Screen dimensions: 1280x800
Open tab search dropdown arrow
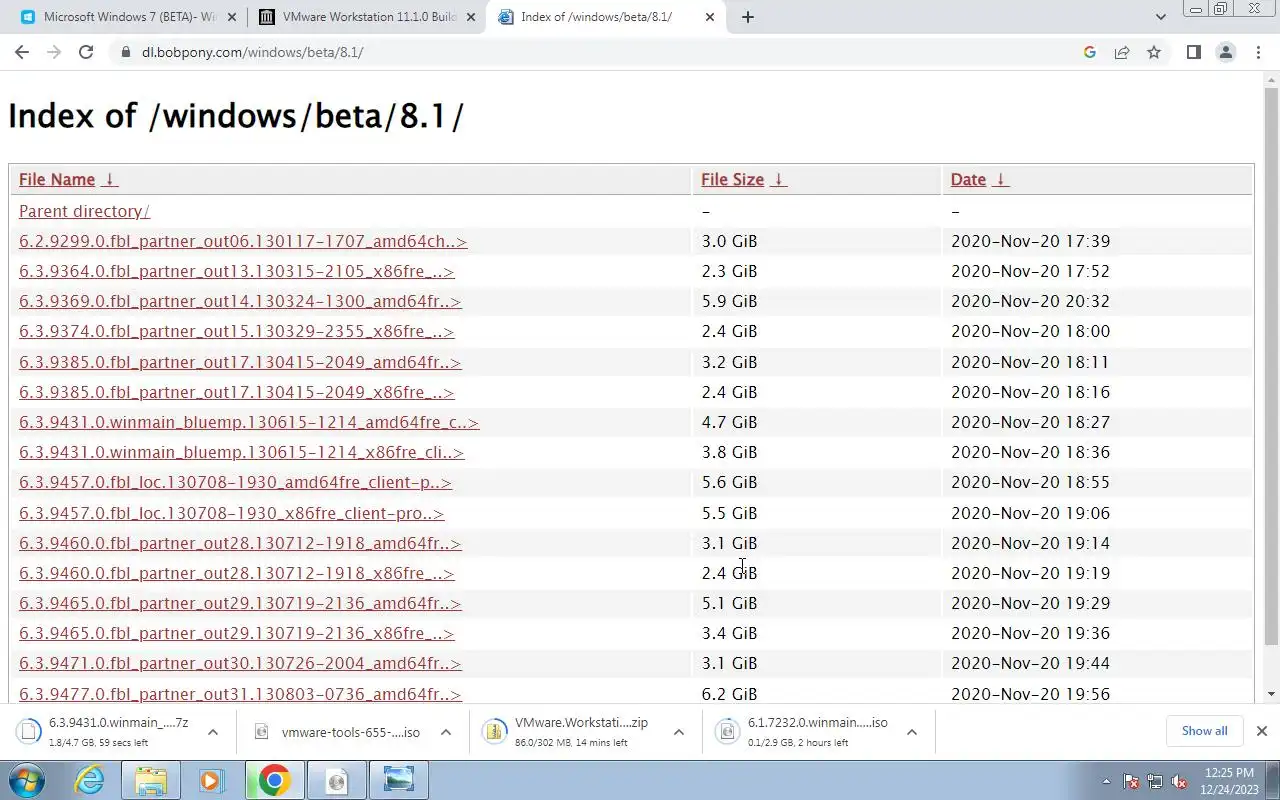coord(1161,17)
